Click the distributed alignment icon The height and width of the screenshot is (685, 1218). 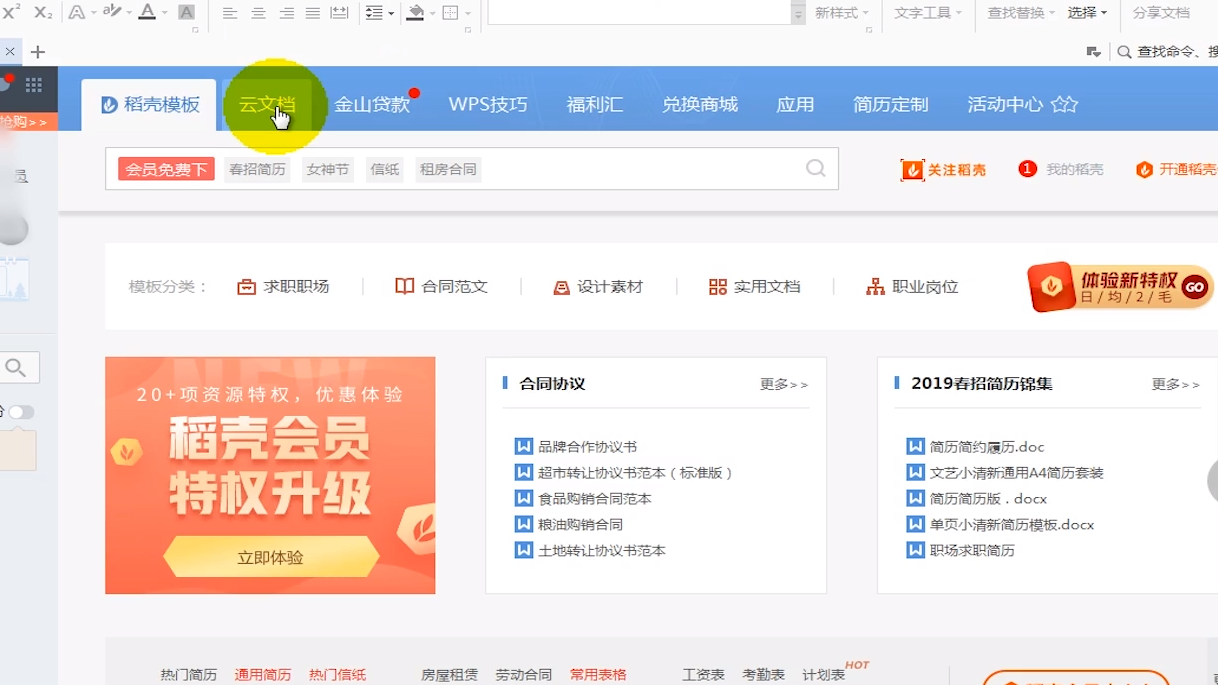[340, 13]
